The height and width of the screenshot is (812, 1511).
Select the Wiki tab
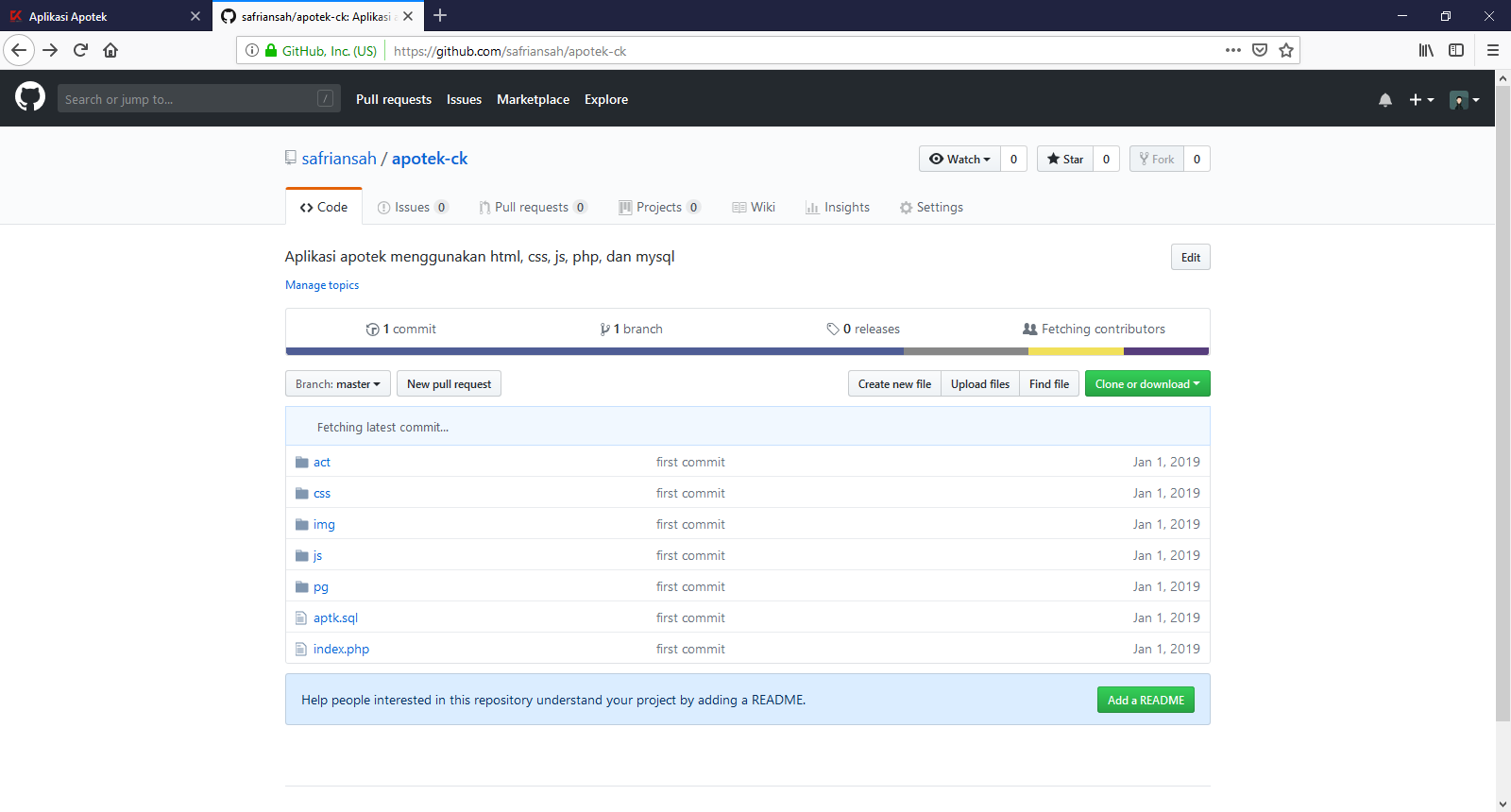(x=754, y=207)
